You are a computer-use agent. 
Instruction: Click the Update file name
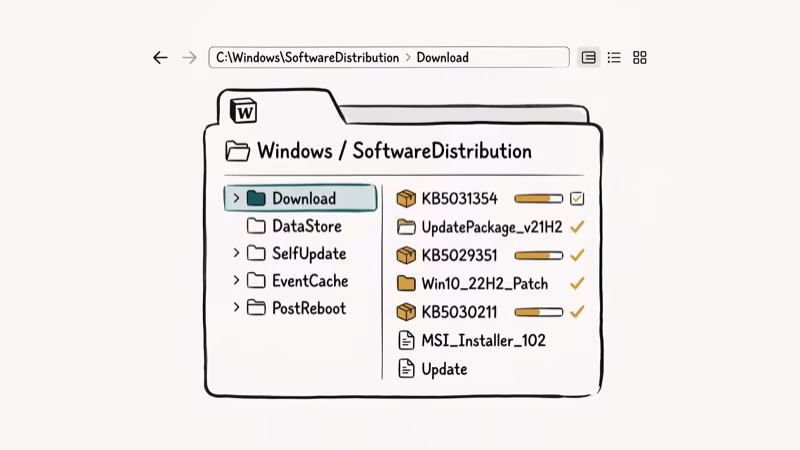444,369
